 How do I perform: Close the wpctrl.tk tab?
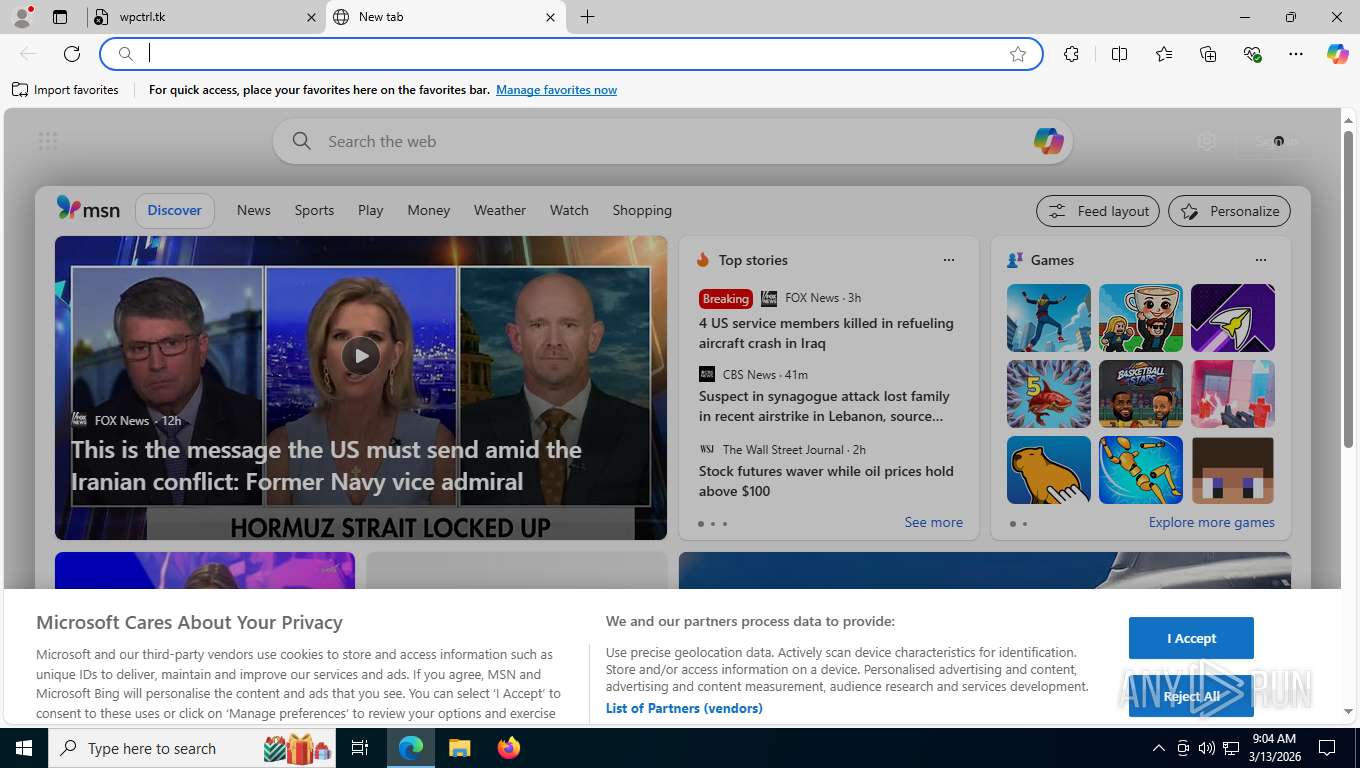click(311, 17)
